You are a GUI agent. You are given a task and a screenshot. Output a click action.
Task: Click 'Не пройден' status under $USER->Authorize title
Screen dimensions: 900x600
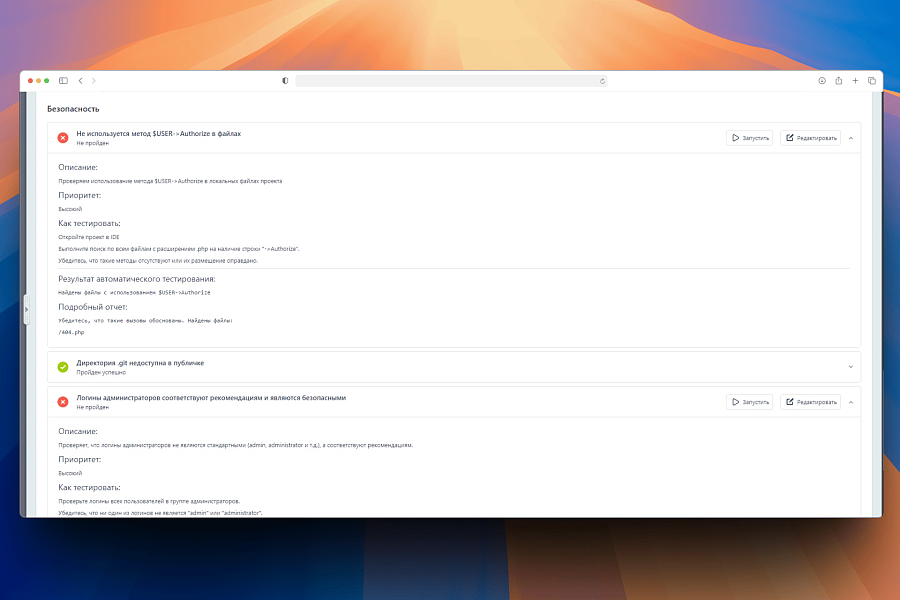coord(92,143)
